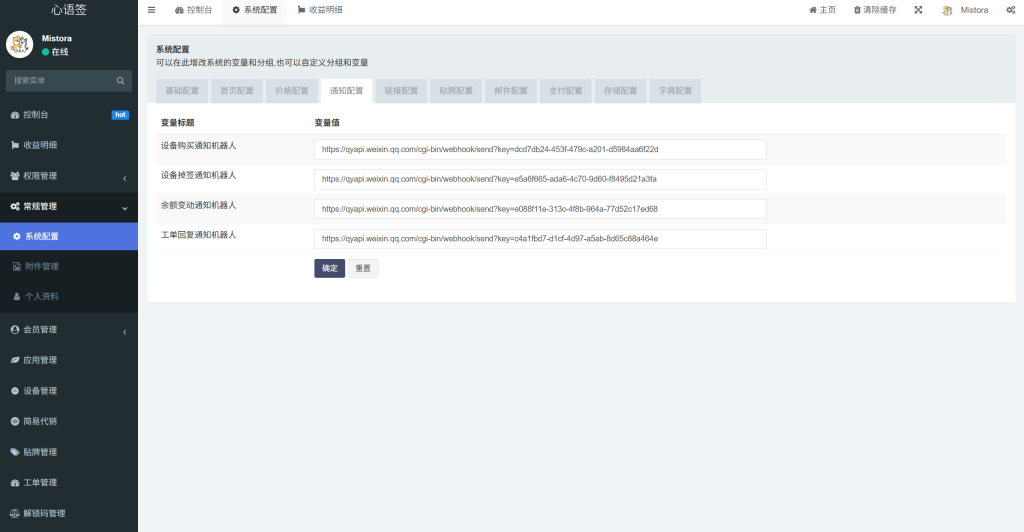Viewport: 1024px width, 532px height.
Task: Open the 收益明细 top tab
Action: pyautogui.click(x=320, y=10)
